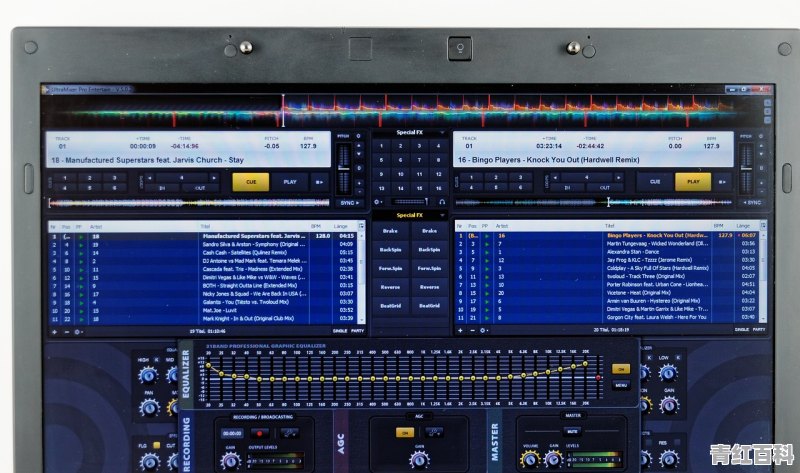Set left deck loop IN point

tap(162, 188)
